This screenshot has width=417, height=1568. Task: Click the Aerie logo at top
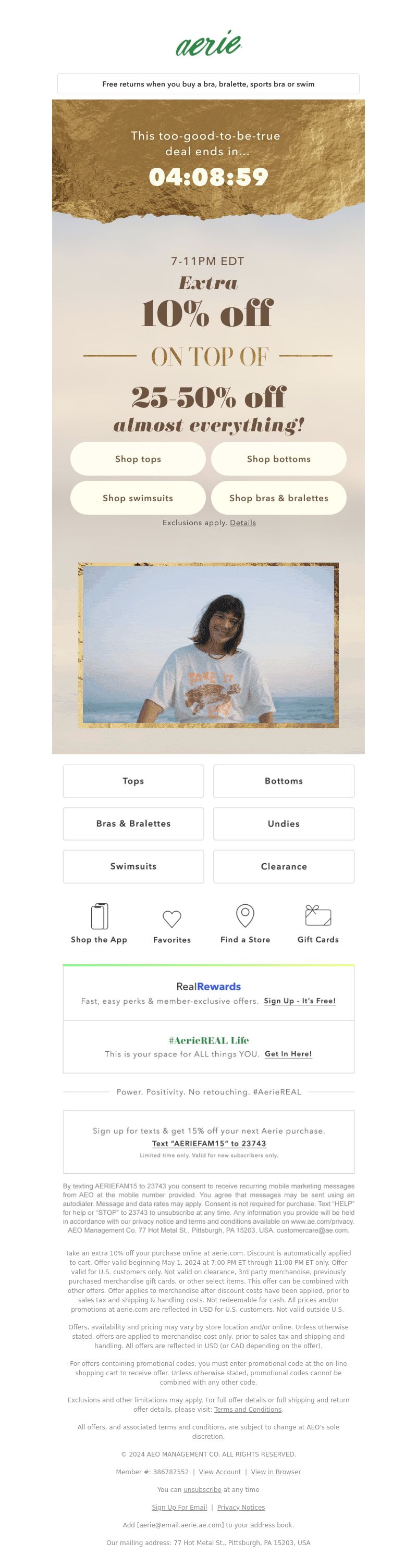[x=208, y=43]
